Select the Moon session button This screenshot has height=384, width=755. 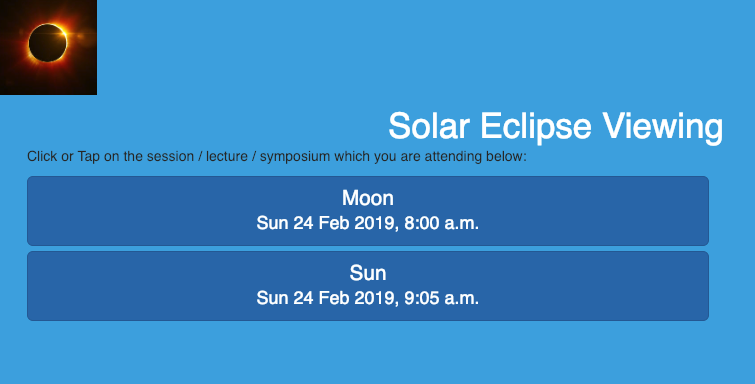click(x=368, y=211)
